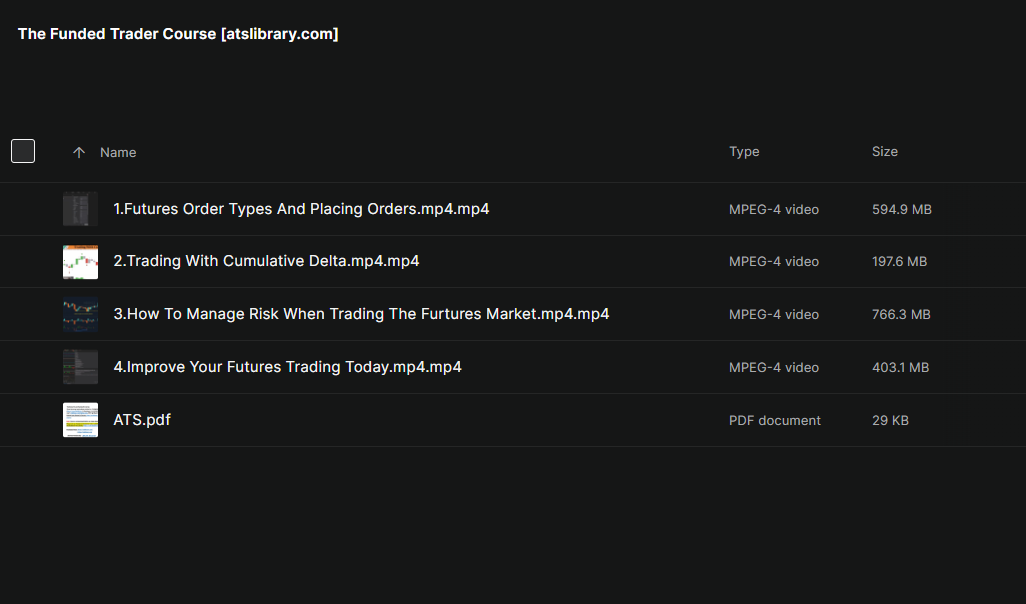Click the 766.3 MB size value
Viewport: 1026px width, 604px height.
click(x=901, y=314)
